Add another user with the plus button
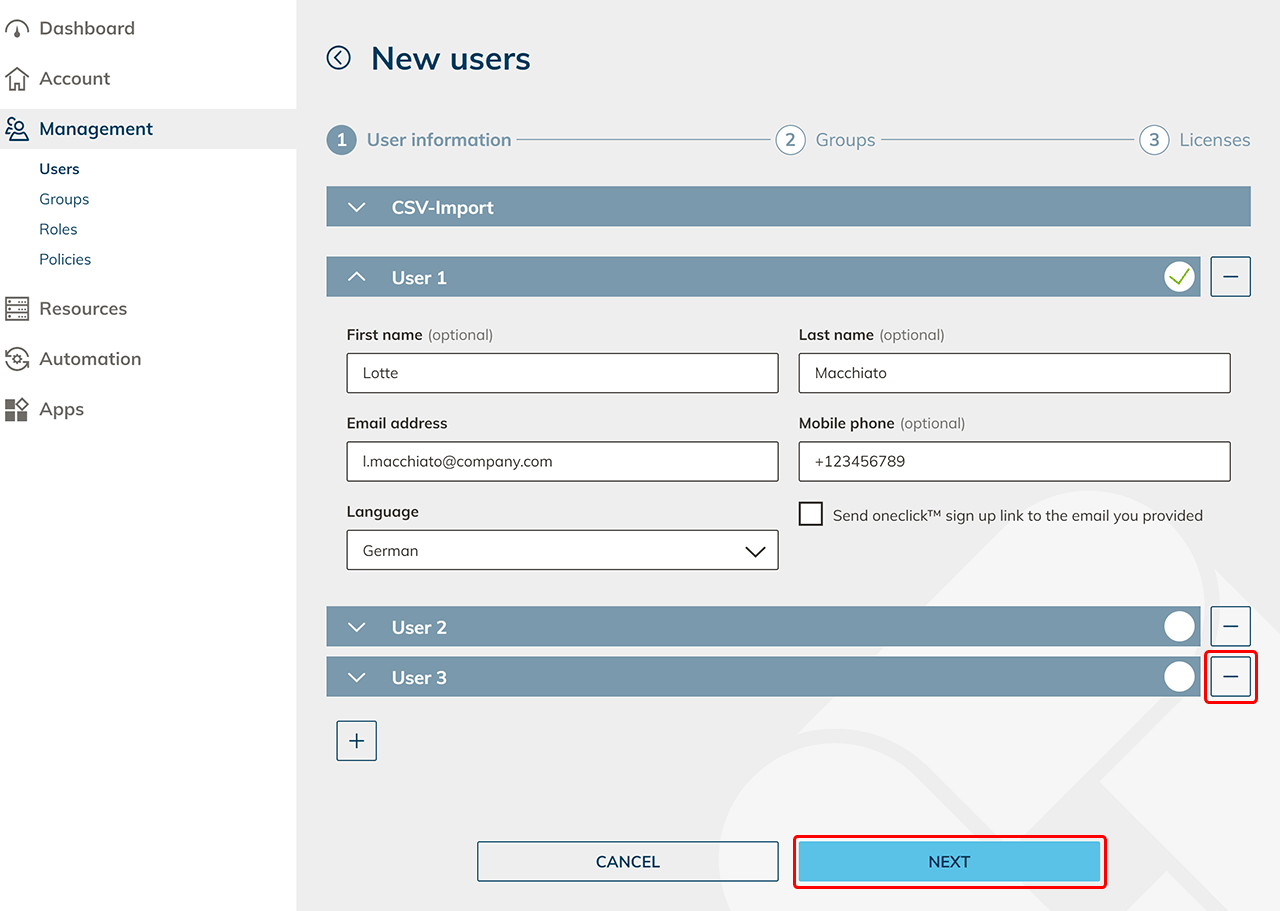The width and height of the screenshot is (1280, 911). pyautogui.click(x=356, y=741)
